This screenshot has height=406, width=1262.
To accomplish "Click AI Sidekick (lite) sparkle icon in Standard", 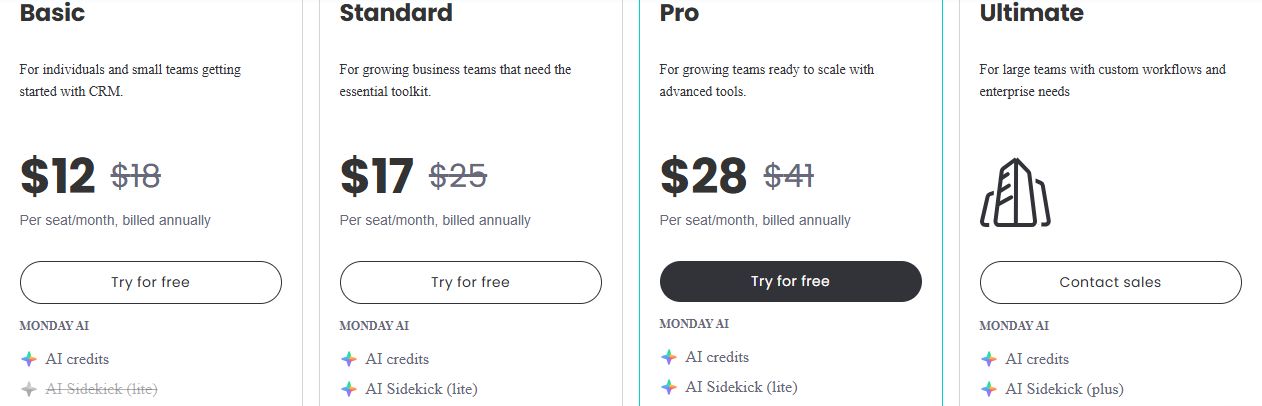I will tap(349, 389).
